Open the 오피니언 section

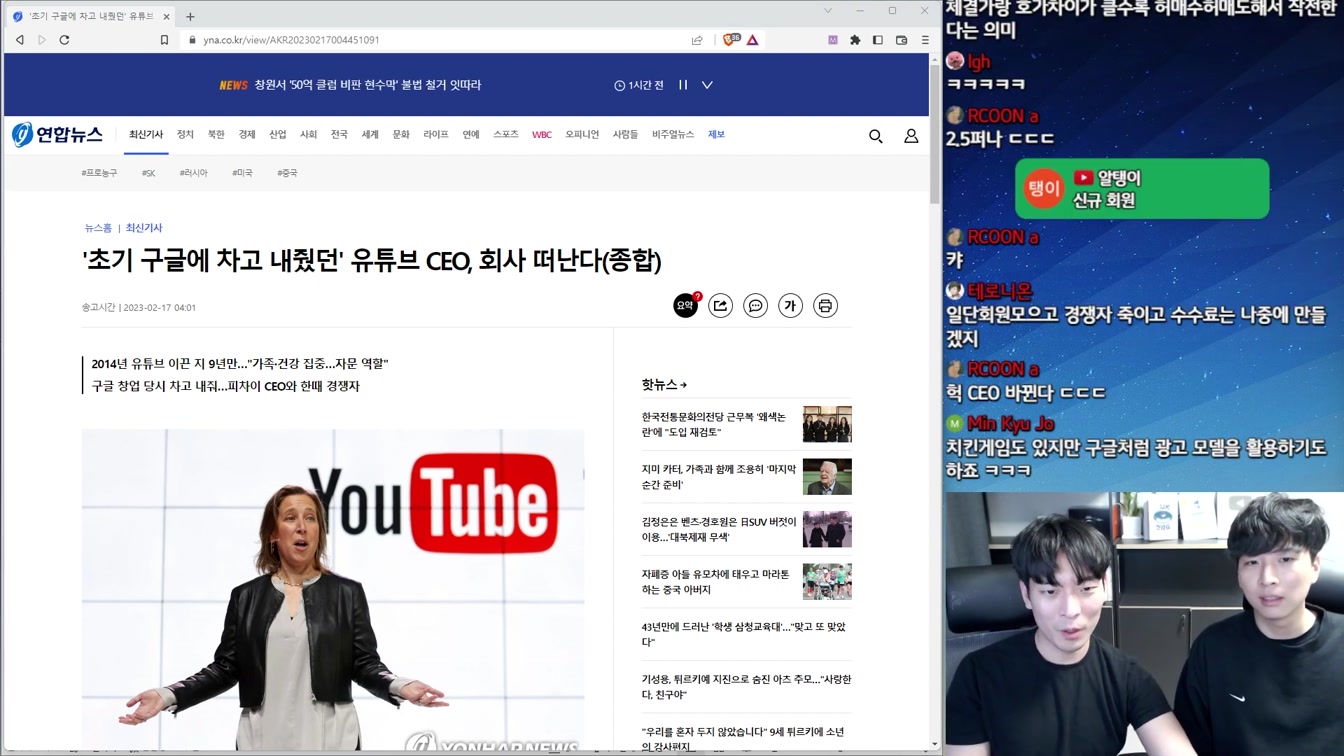pos(582,135)
